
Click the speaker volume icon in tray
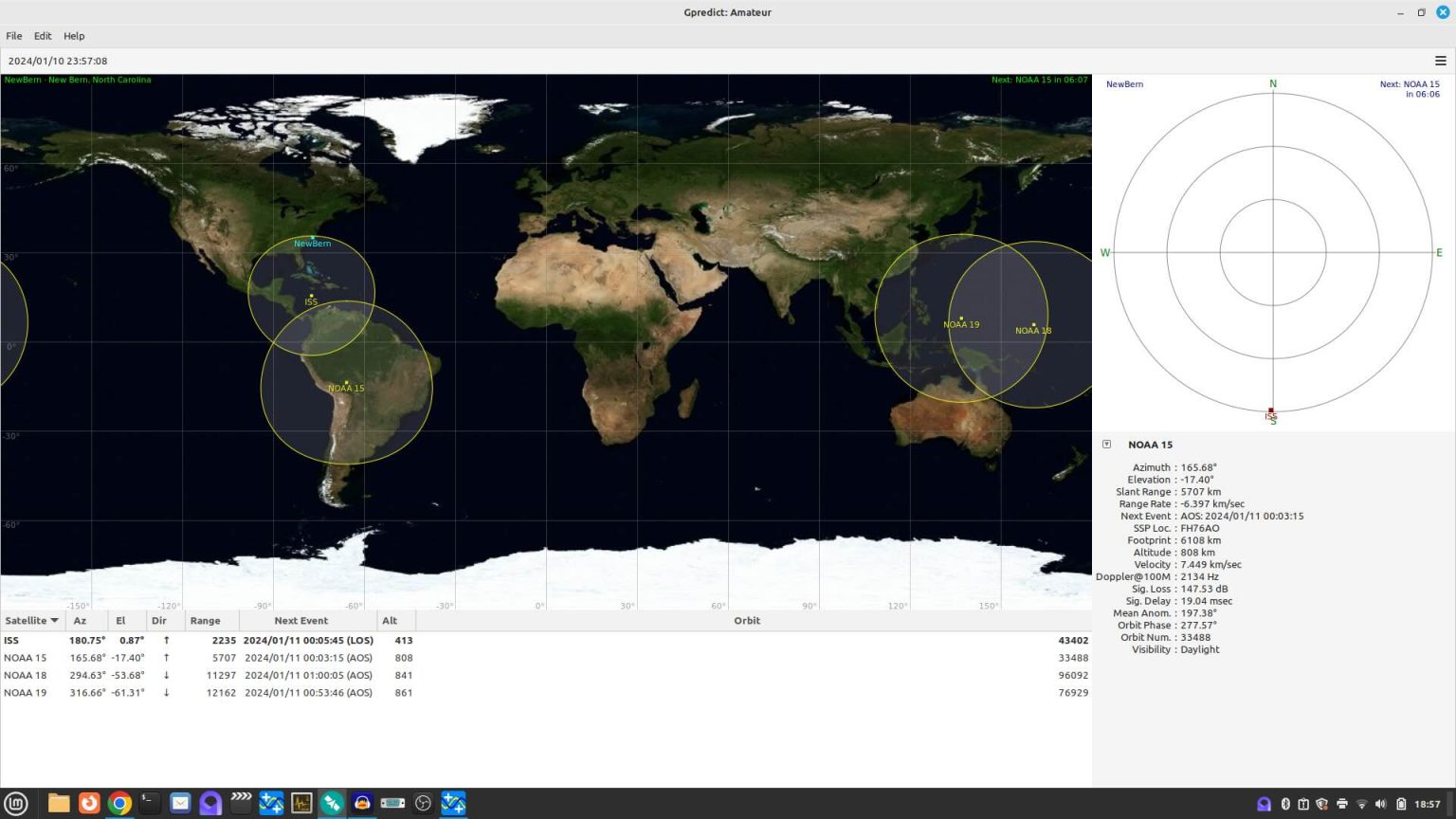(x=1381, y=803)
